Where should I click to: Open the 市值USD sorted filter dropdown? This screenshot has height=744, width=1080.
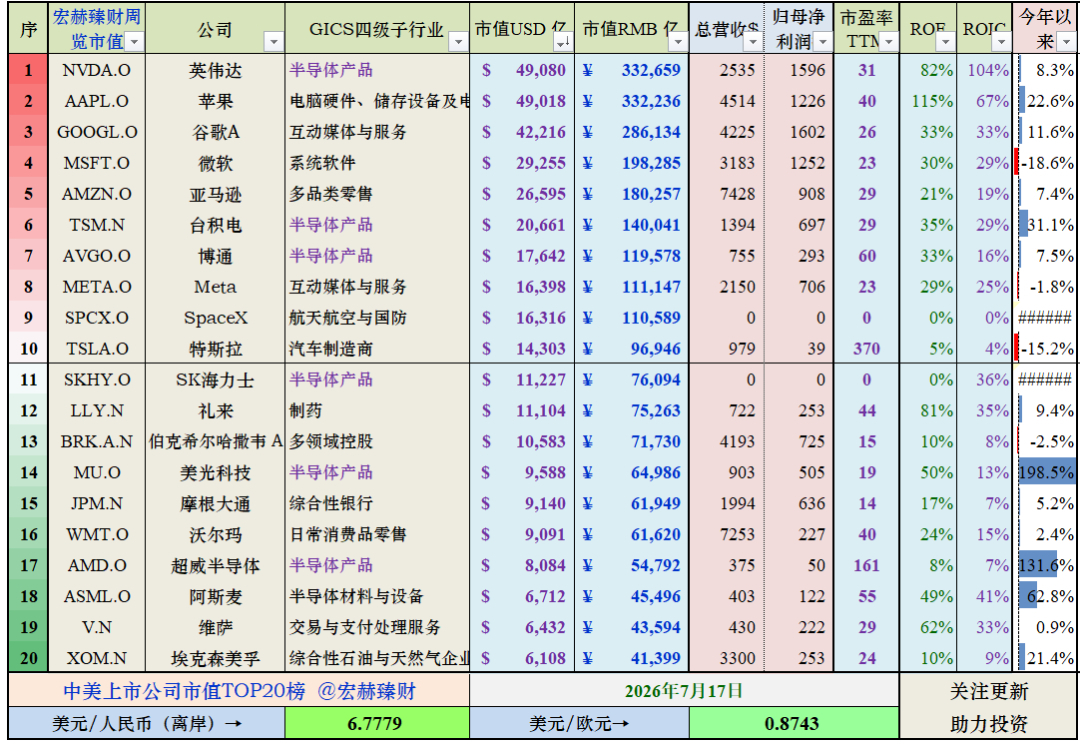pos(563,42)
